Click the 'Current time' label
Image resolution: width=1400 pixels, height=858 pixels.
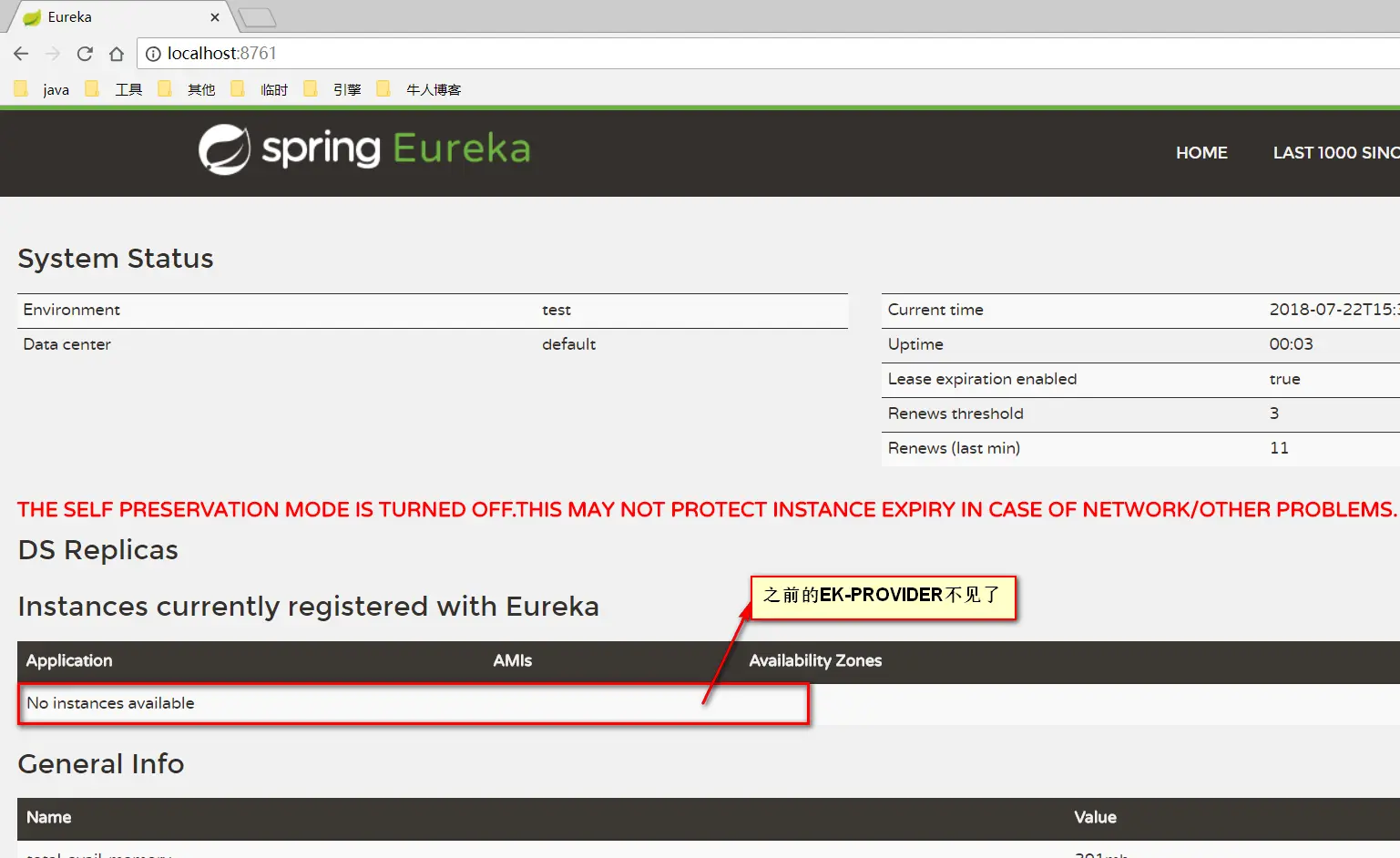(935, 310)
